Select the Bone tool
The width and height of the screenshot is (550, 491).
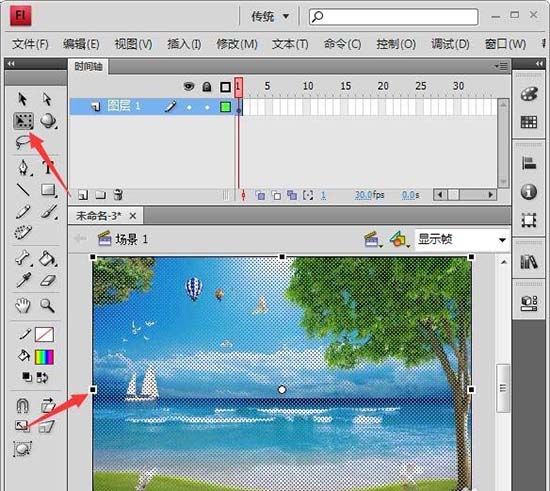click(x=23, y=259)
